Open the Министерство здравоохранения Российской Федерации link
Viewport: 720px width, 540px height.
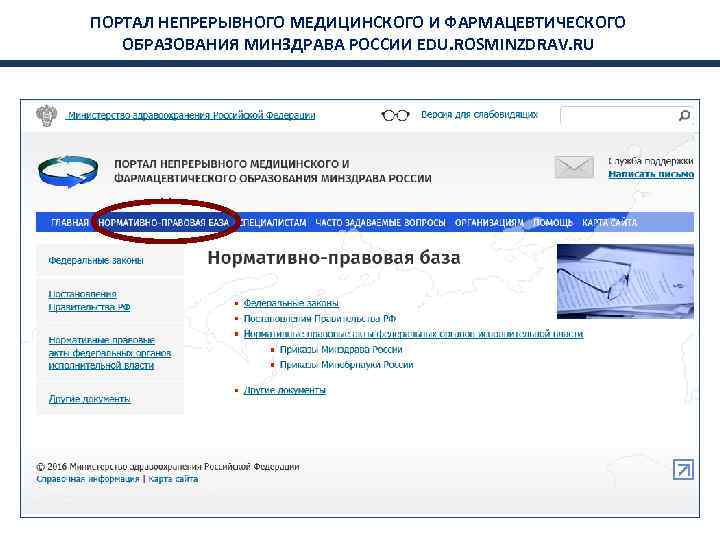(x=191, y=115)
